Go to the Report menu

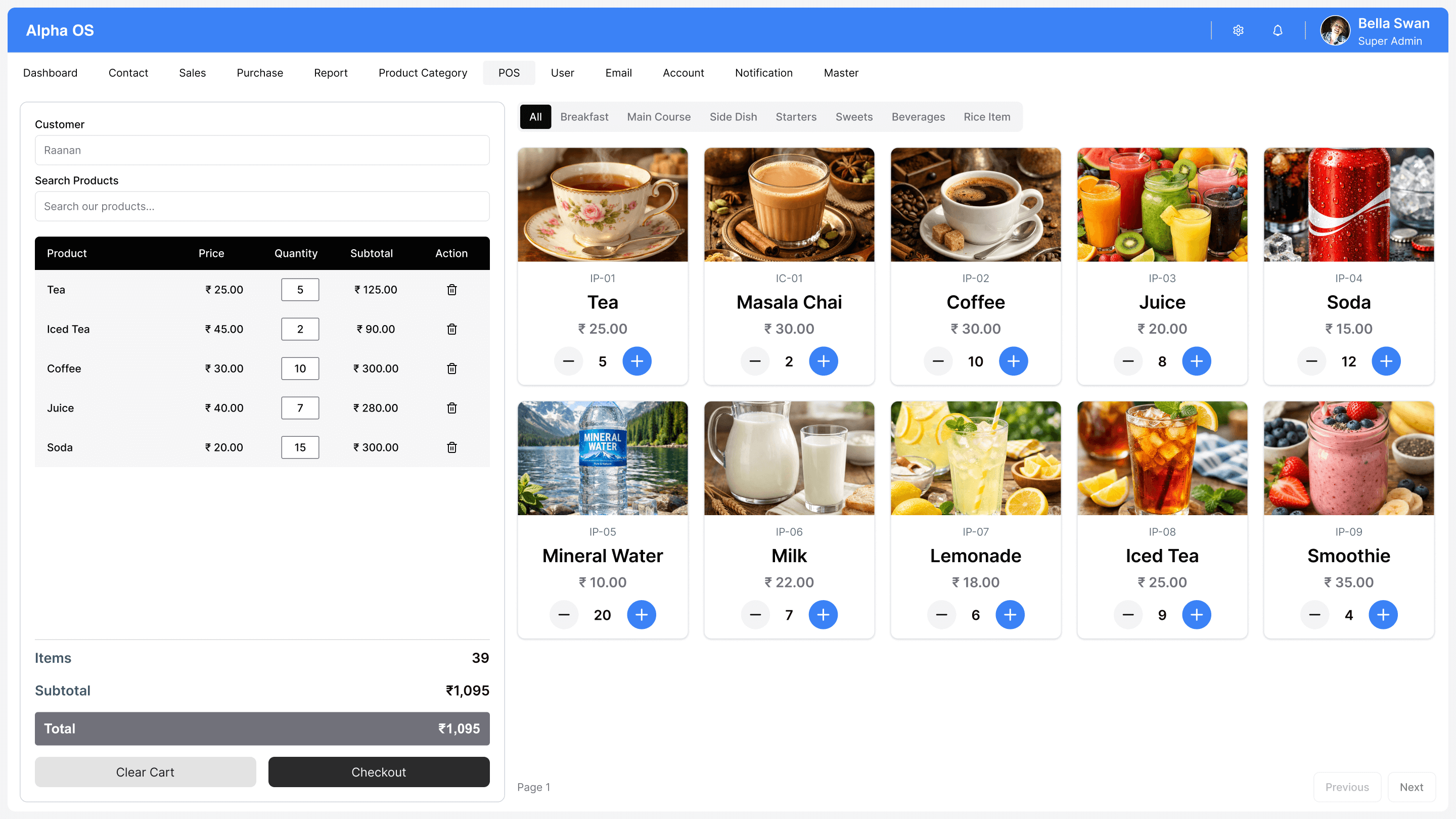(331, 73)
